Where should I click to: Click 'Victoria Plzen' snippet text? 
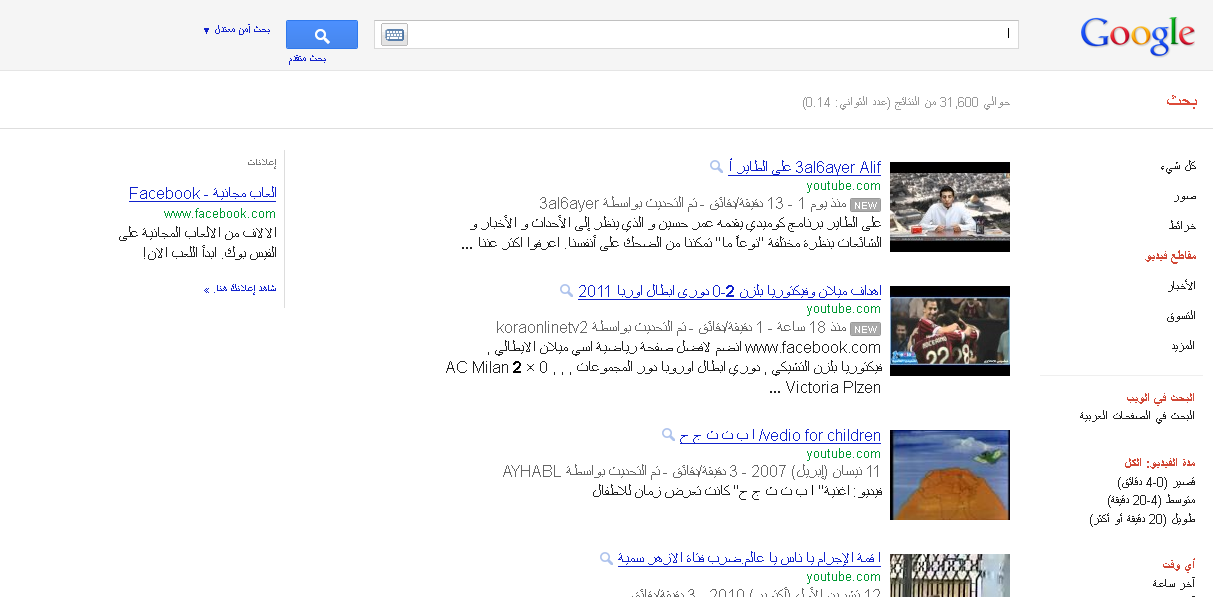click(x=833, y=387)
